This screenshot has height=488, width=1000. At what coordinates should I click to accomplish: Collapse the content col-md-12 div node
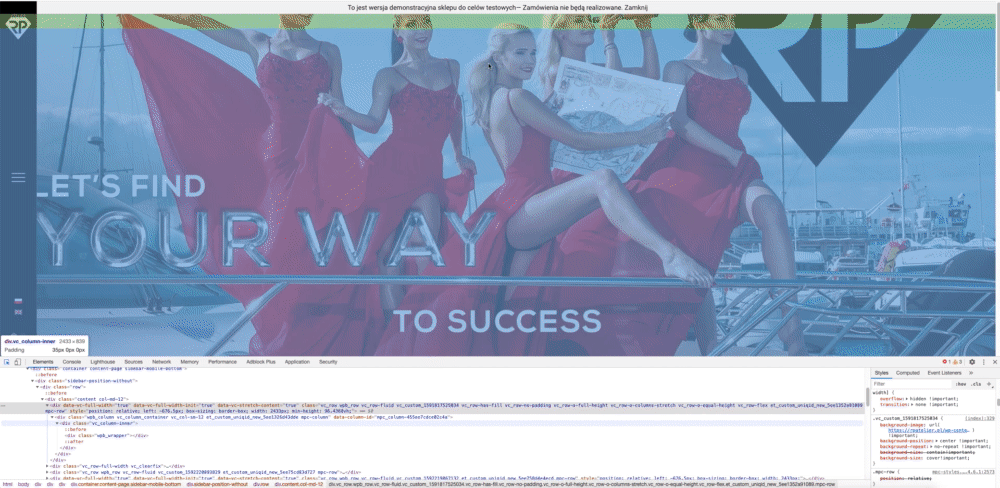pyautogui.click(x=42, y=399)
